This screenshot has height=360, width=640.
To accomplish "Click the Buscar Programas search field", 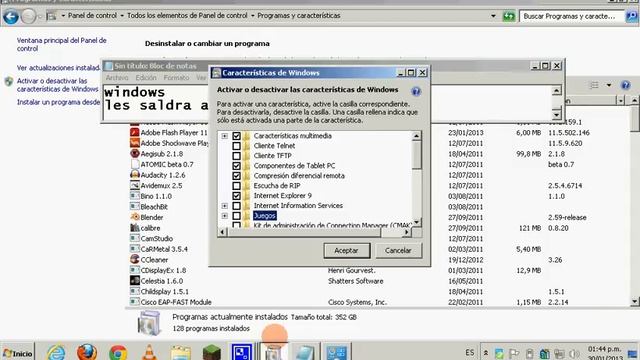I will (x=571, y=16).
